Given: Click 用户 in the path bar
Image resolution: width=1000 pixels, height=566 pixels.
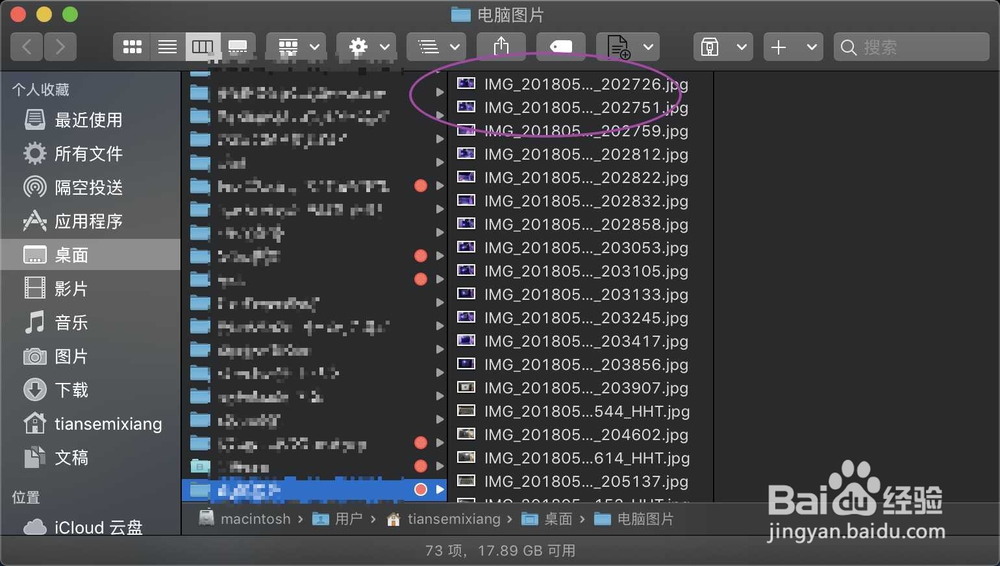Looking at the screenshot, I should tap(338, 519).
